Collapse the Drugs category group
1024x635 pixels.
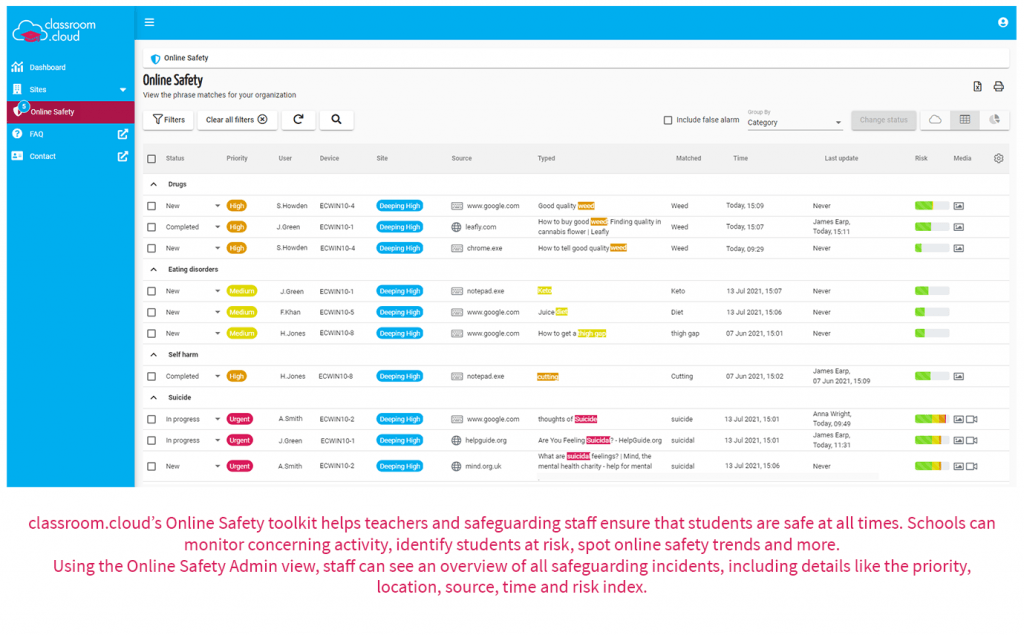tap(154, 185)
